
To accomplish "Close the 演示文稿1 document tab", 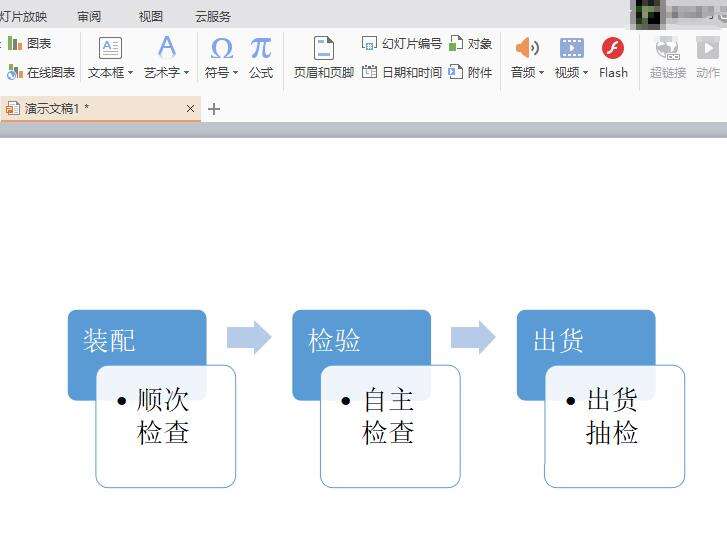I will click(x=190, y=109).
